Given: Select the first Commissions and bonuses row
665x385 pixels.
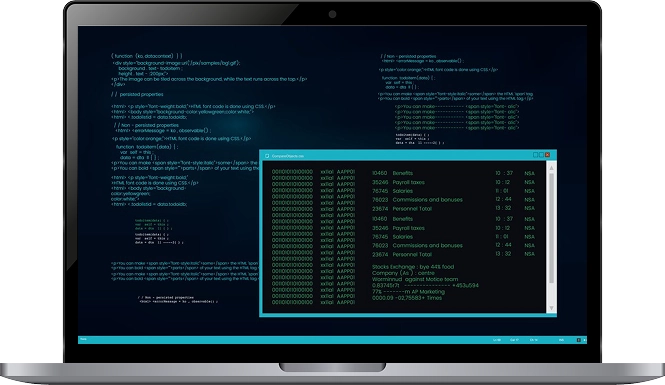Looking at the screenshot, I should click(x=453, y=199).
